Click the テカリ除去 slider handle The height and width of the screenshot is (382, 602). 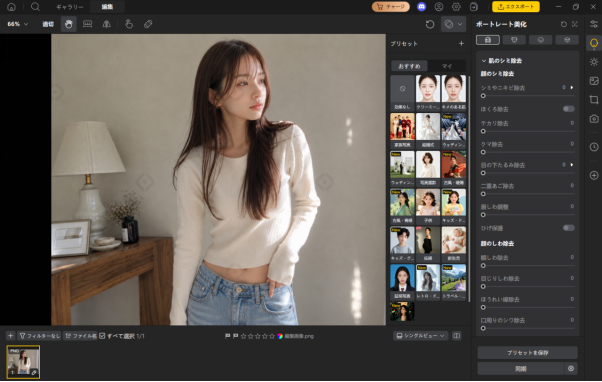pyautogui.click(x=483, y=131)
